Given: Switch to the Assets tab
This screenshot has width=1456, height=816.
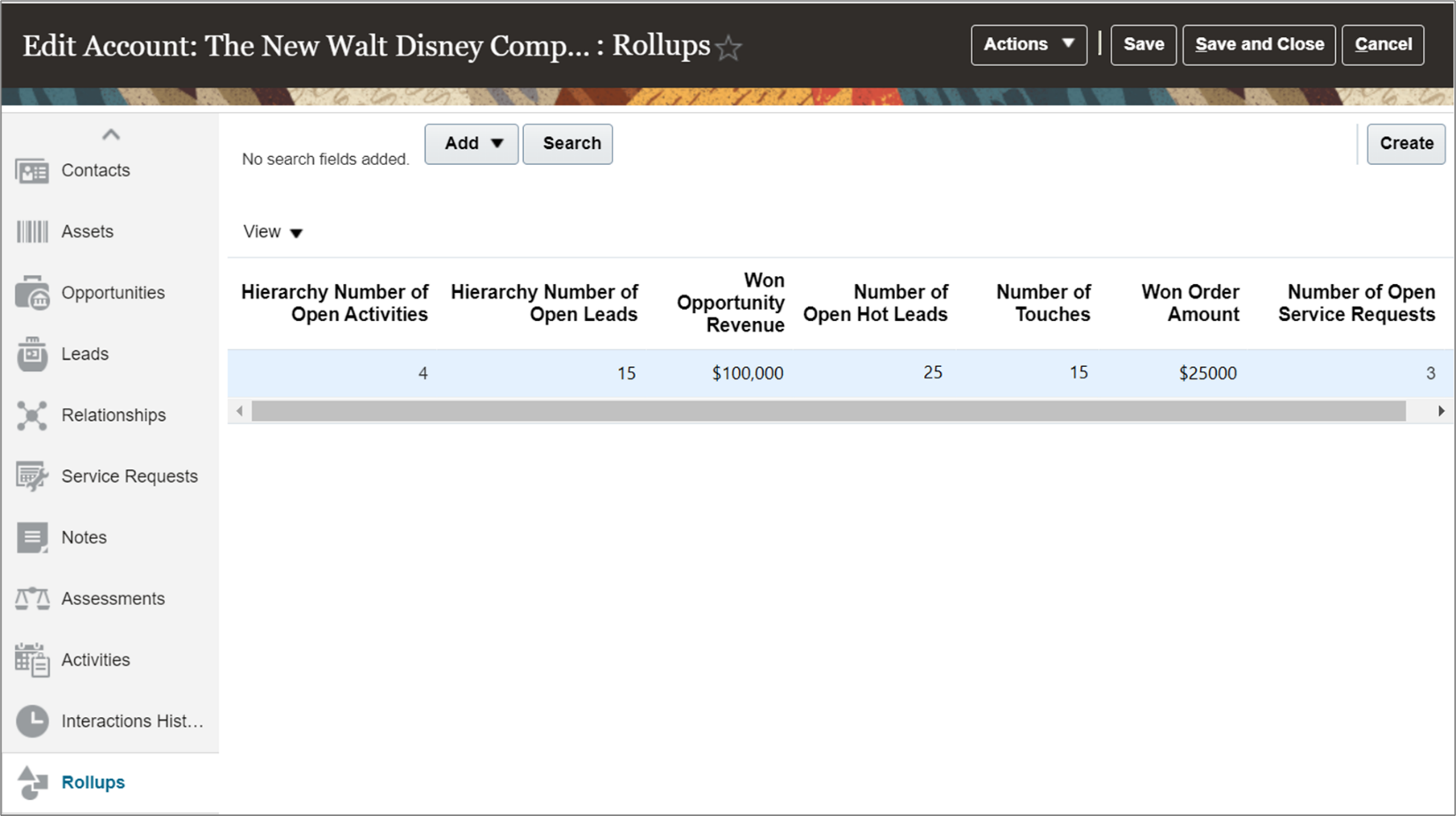Looking at the screenshot, I should [87, 232].
